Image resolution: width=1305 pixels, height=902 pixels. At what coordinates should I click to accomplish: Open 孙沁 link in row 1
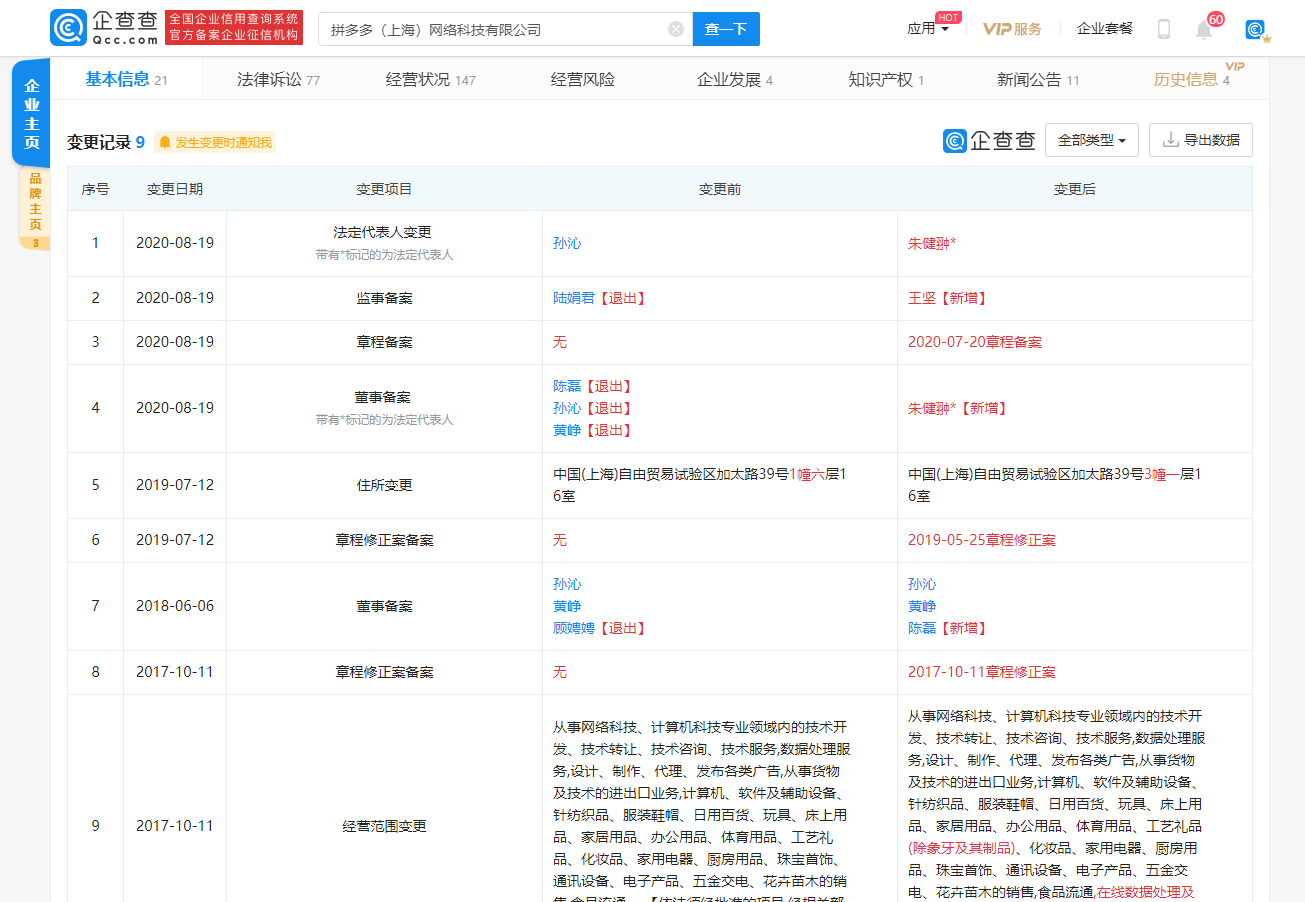coord(567,243)
